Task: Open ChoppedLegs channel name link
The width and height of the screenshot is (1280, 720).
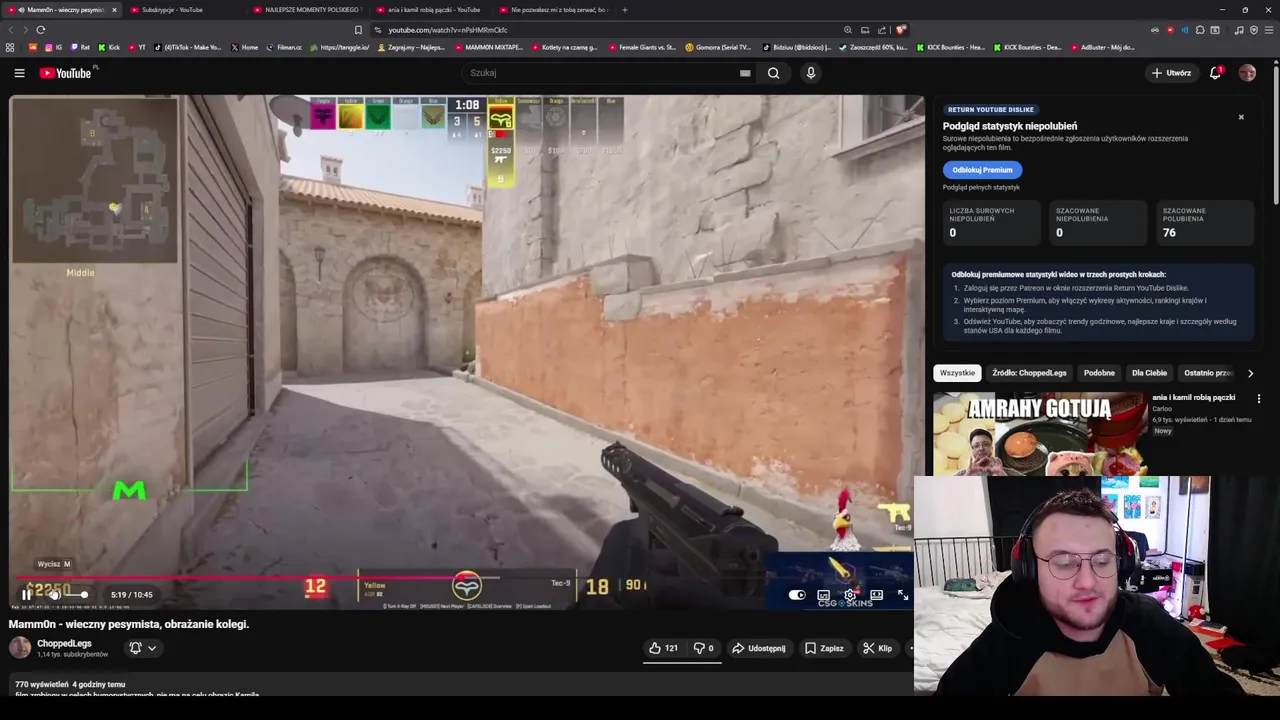Action: (64, 643)
